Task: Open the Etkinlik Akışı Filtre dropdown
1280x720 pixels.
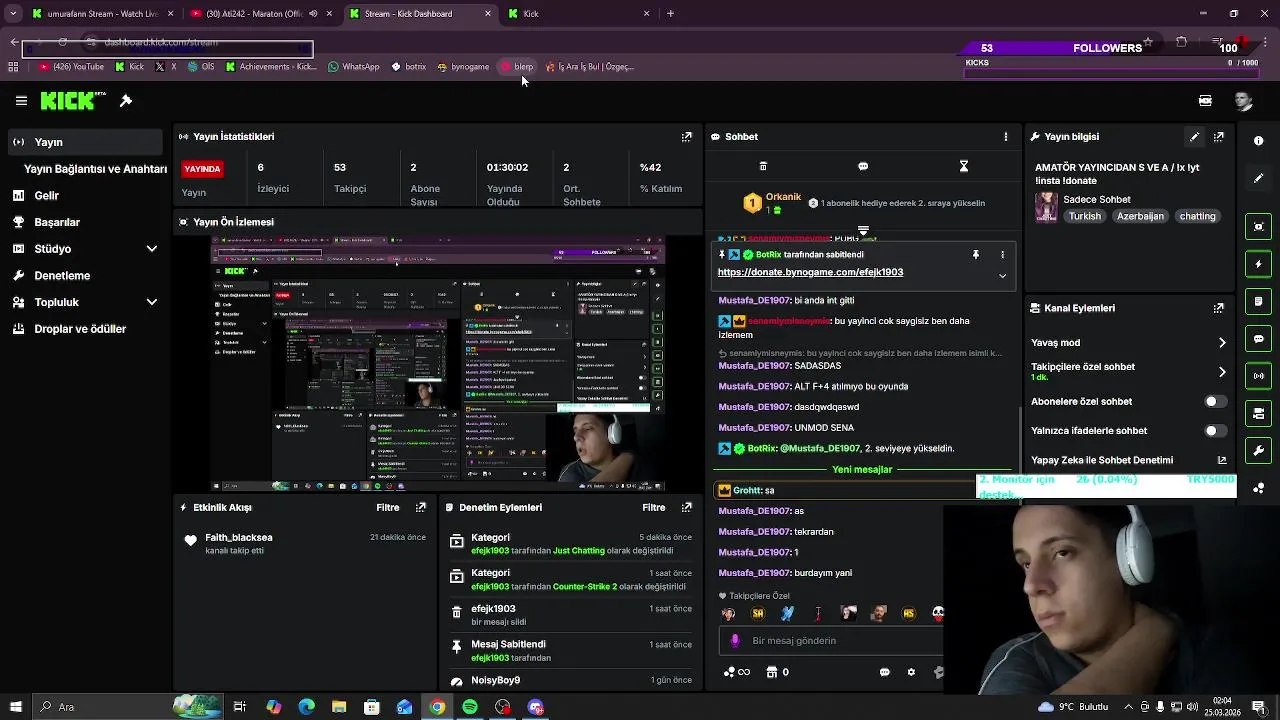Action: pos(388,508)
